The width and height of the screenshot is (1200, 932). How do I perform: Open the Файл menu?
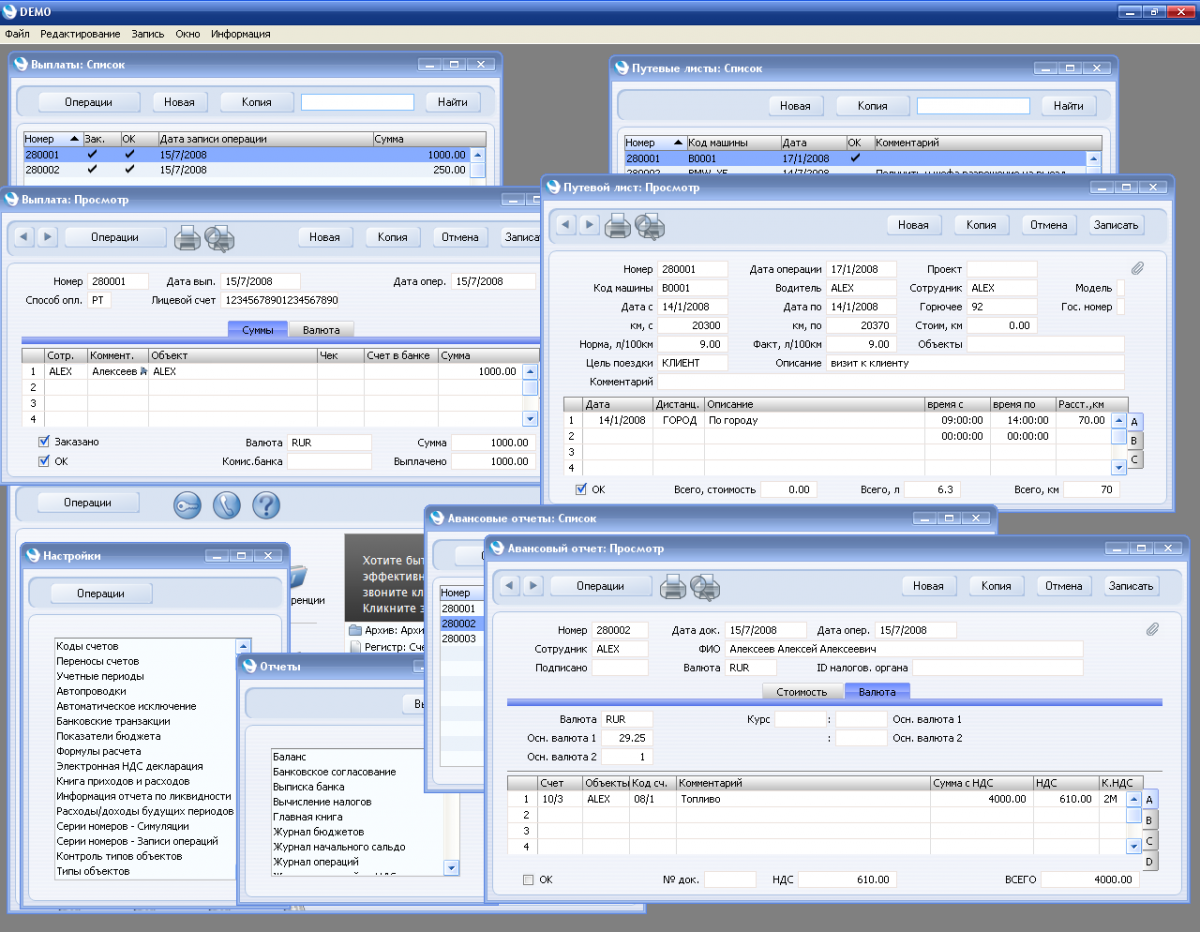17,33
